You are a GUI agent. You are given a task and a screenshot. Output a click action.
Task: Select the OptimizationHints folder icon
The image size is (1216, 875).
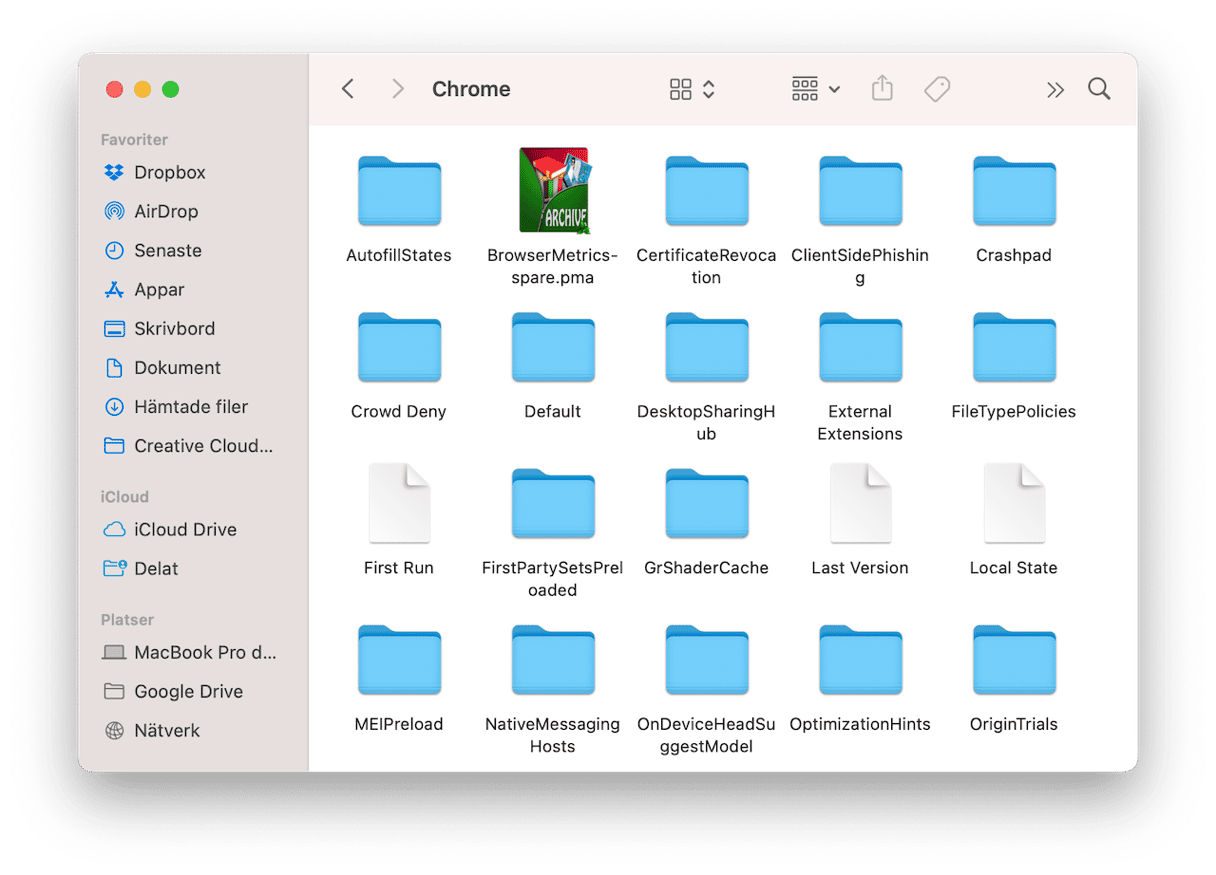click(860, 660)
